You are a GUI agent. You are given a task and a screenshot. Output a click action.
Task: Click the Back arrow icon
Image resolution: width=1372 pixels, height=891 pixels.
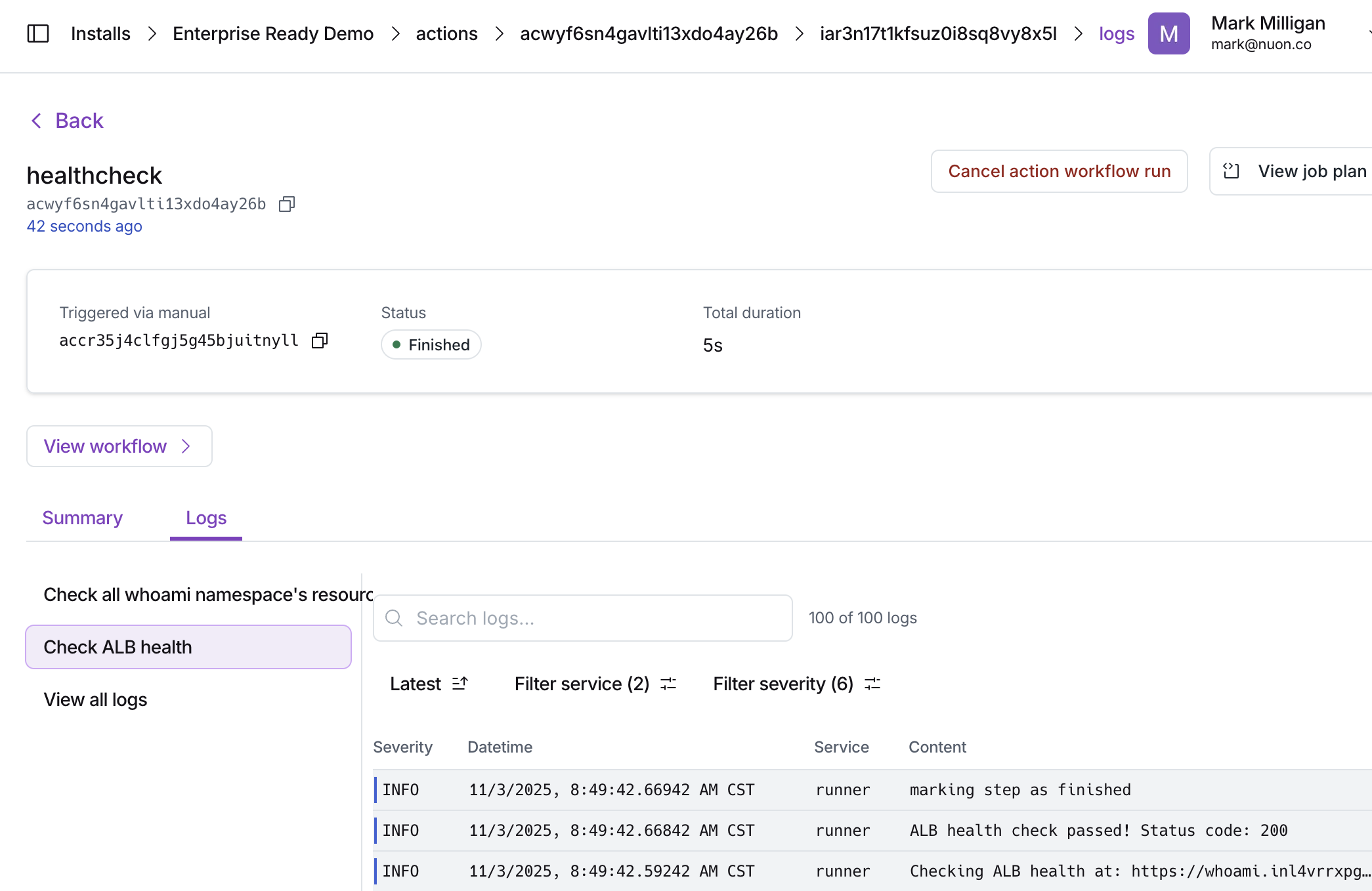coord(37,121)
